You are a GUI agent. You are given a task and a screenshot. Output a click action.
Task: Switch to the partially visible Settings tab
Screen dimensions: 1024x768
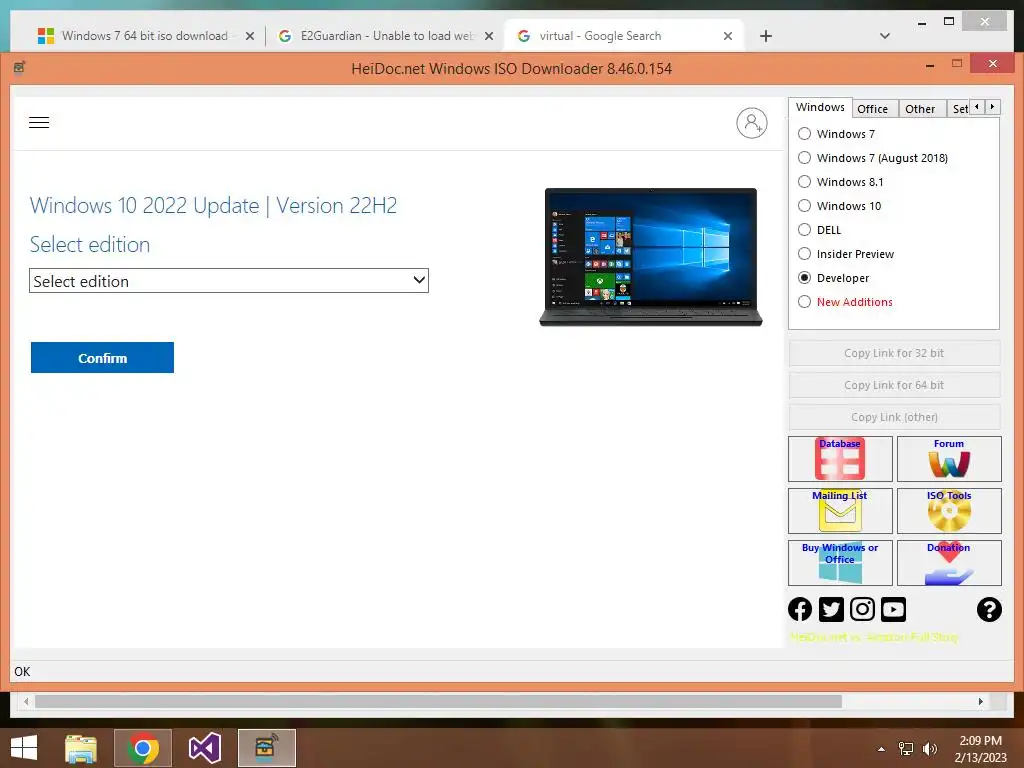click(959, 108)
